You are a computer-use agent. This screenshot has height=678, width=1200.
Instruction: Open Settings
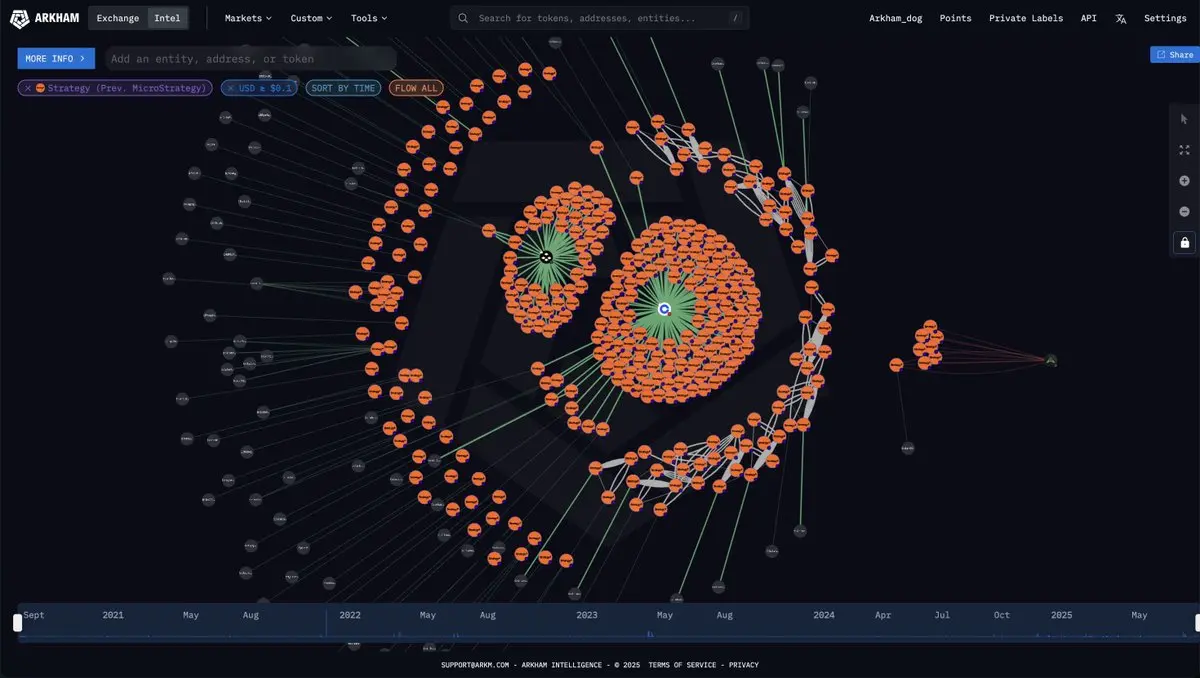pos(1165,18)
